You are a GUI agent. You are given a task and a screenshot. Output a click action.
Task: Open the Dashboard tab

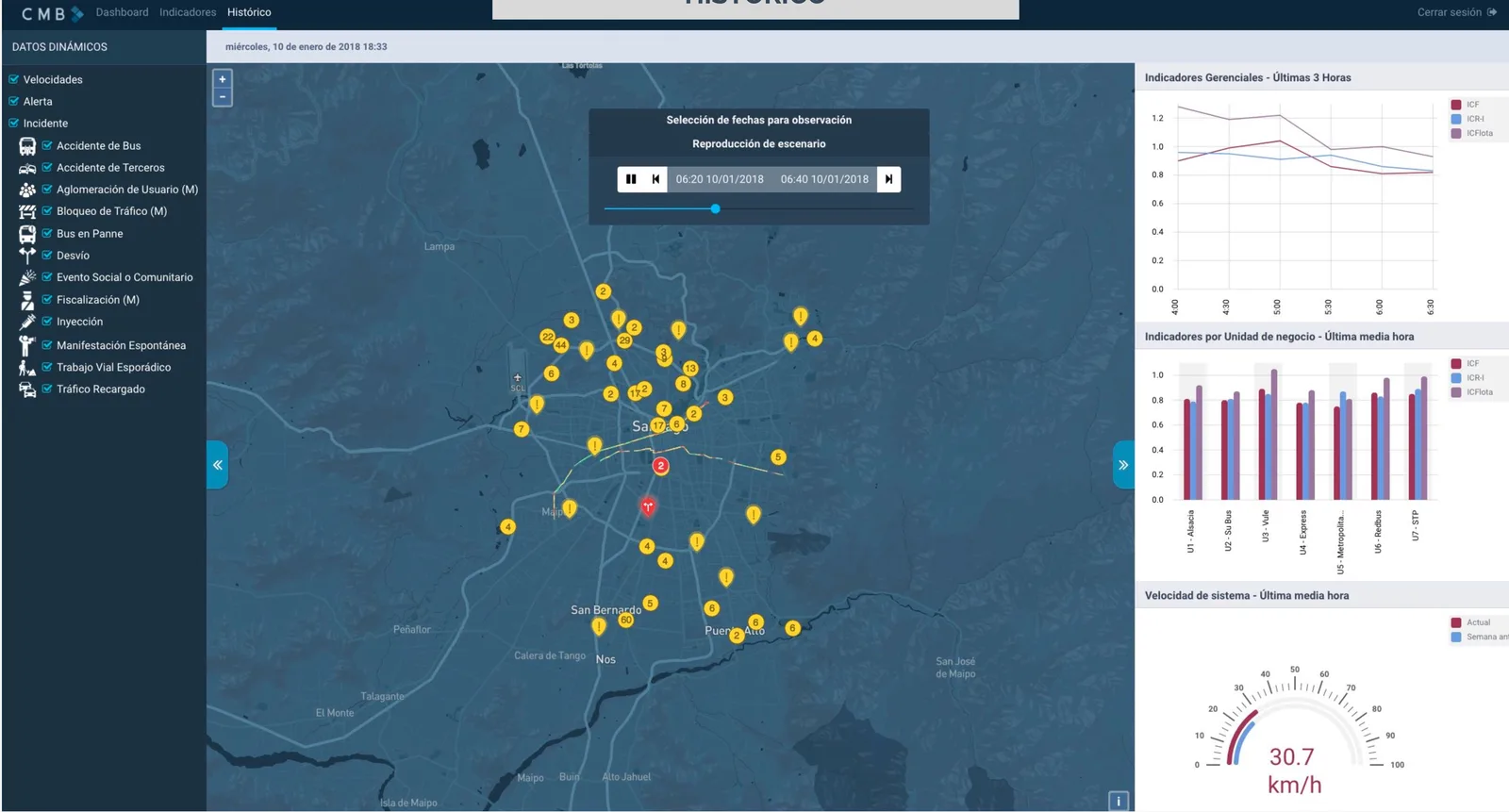click(x=122, y=12)
